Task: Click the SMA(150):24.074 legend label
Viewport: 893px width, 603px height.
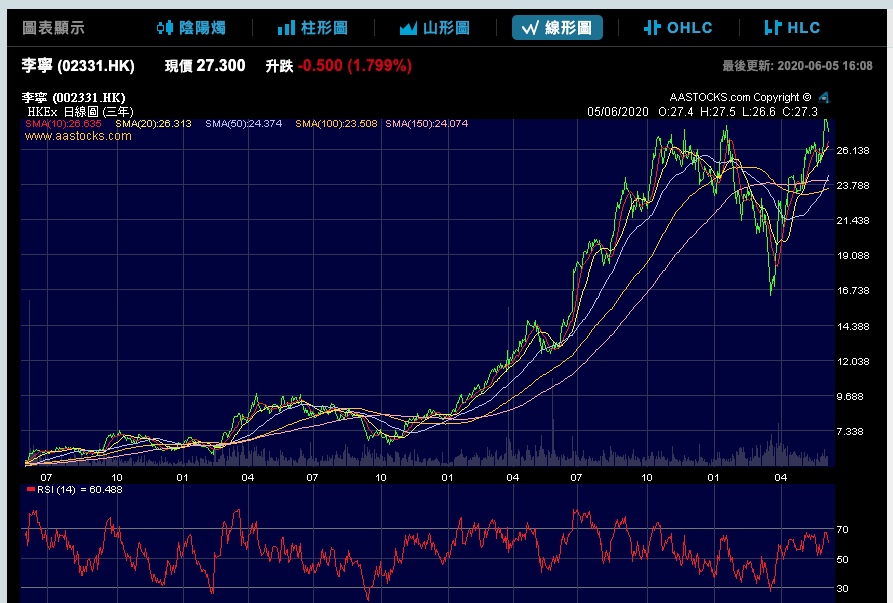Action: point(427,124)
